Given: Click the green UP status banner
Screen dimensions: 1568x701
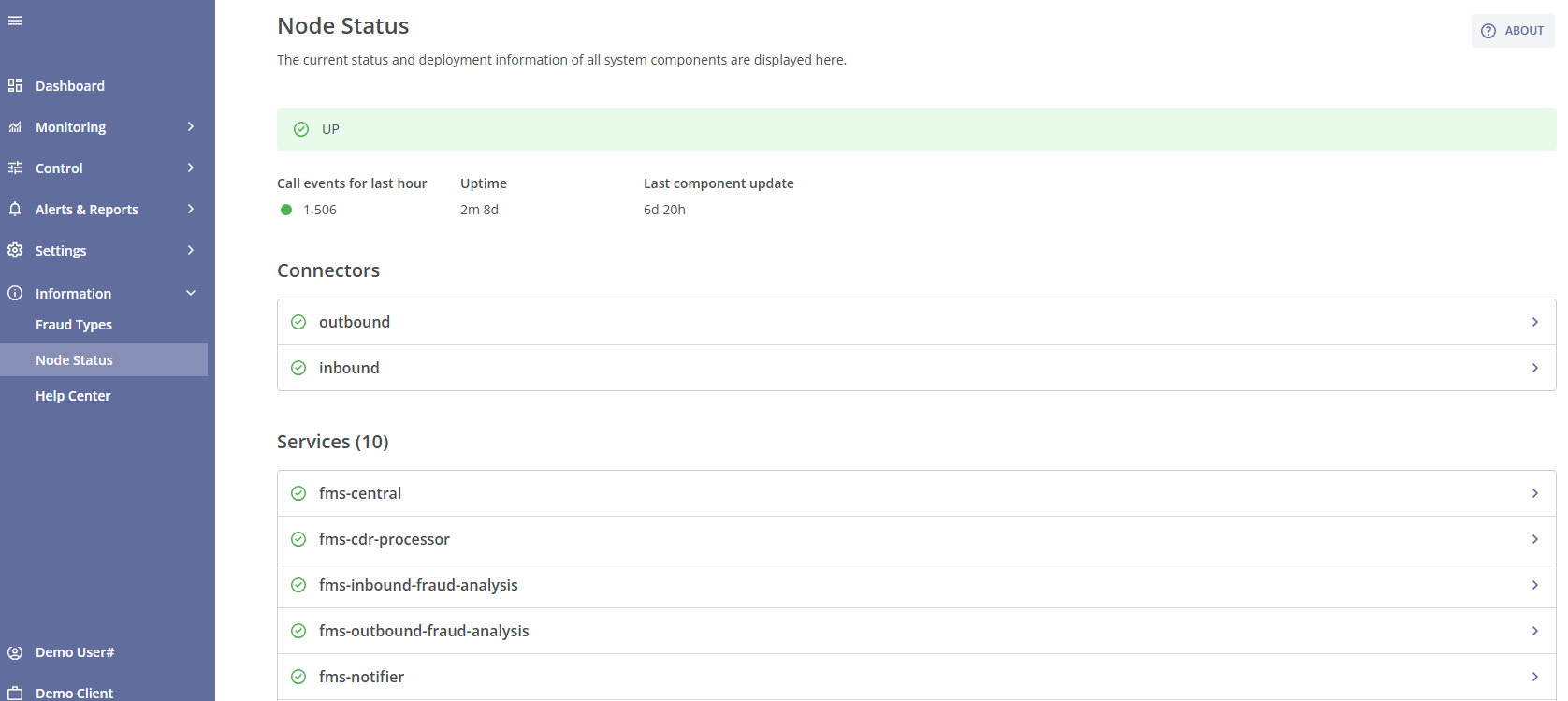Looking at the screenshot, I should point(915,129).
